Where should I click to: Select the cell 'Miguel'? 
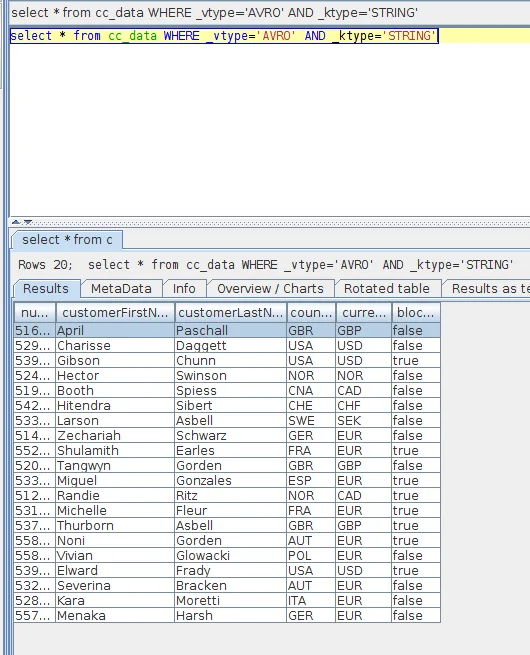(115, 481)
